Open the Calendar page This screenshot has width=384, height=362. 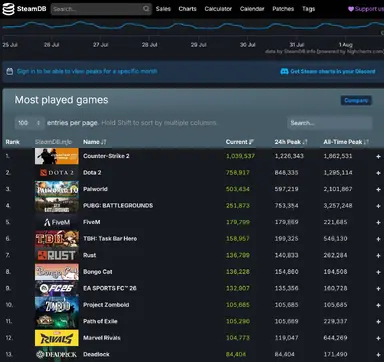click(252, 9)
